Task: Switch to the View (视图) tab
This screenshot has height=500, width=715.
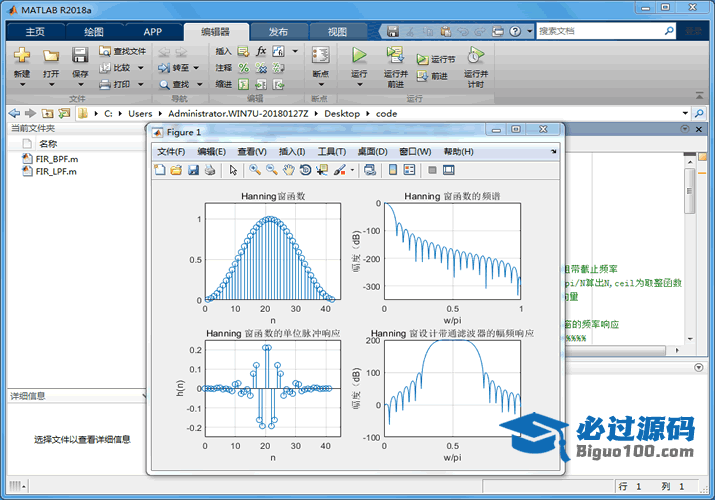Action: point(337,31)
